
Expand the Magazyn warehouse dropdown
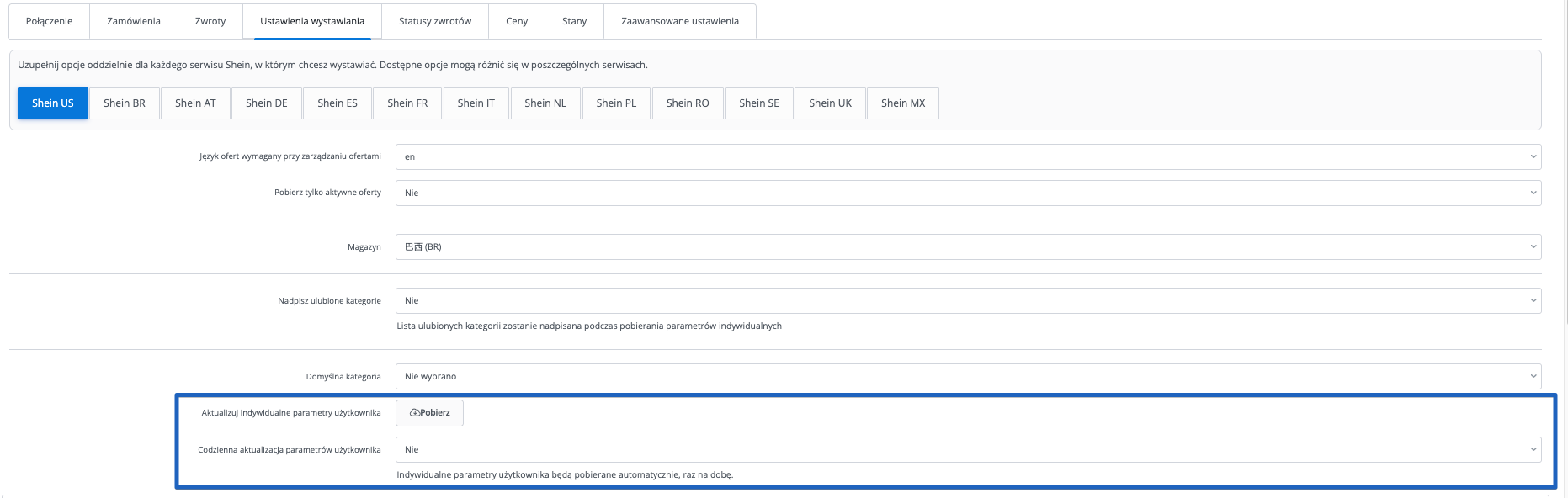[967, 246]
